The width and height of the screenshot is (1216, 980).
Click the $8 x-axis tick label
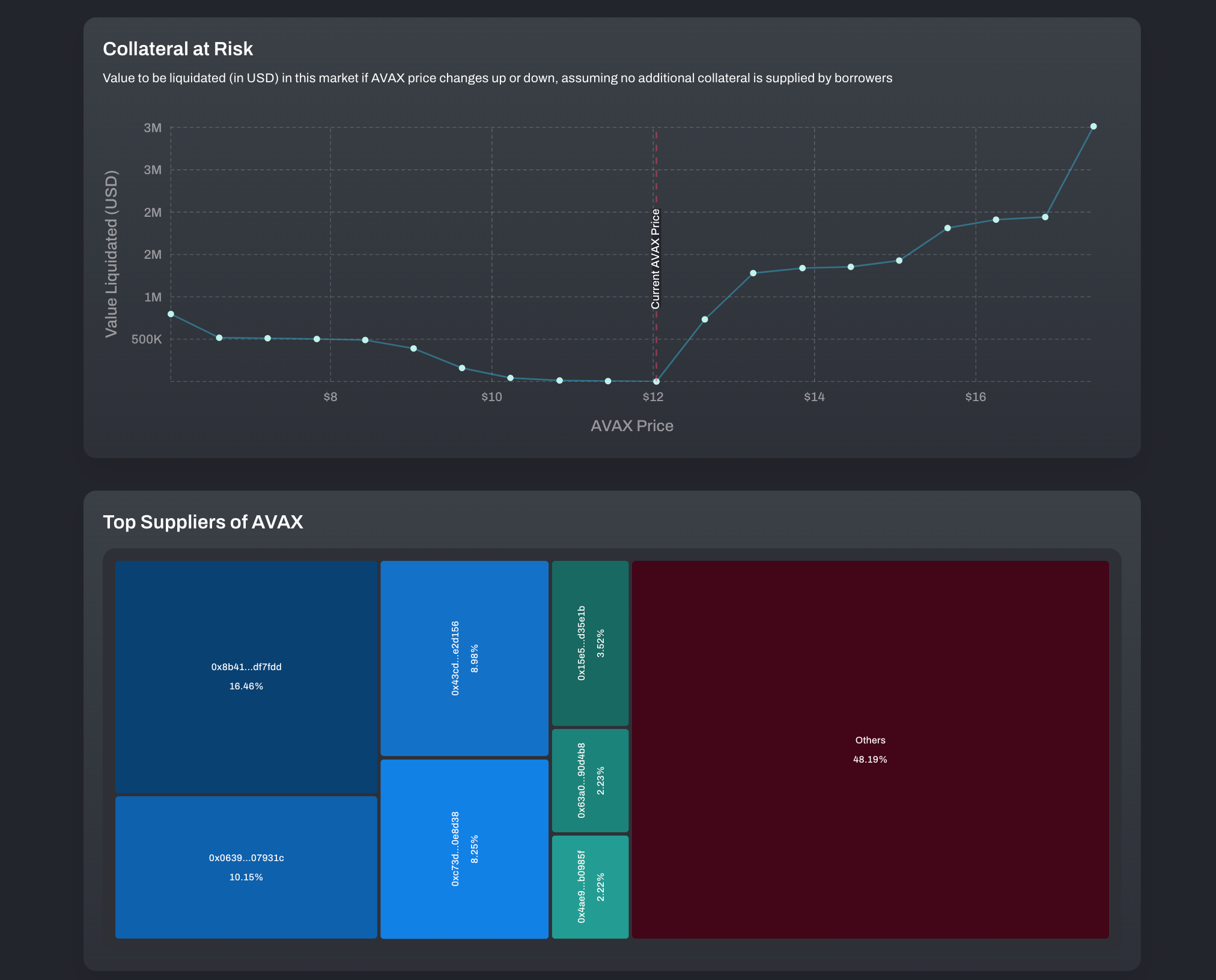point(330,397)
